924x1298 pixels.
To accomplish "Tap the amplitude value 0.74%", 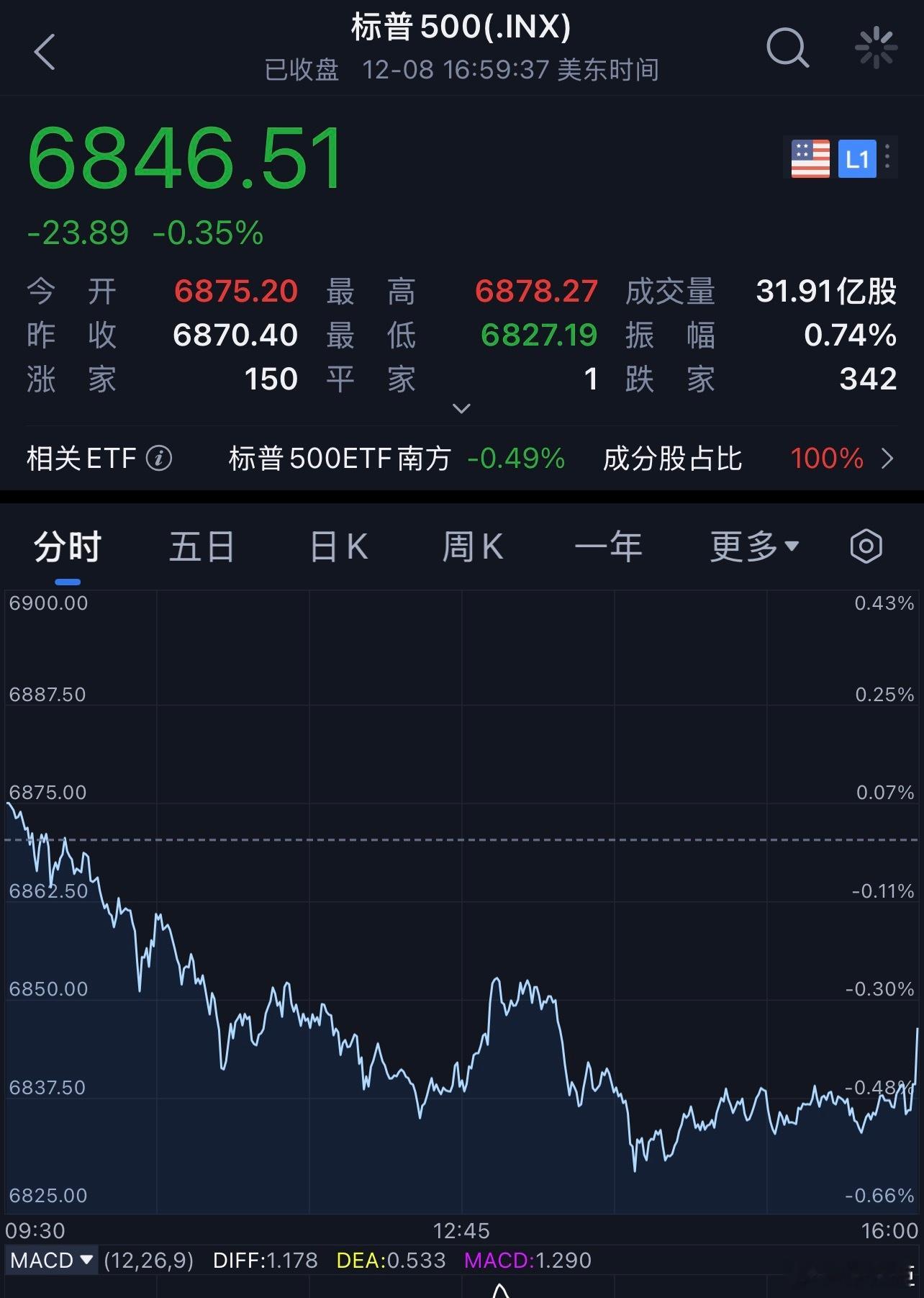I will 850,335.
